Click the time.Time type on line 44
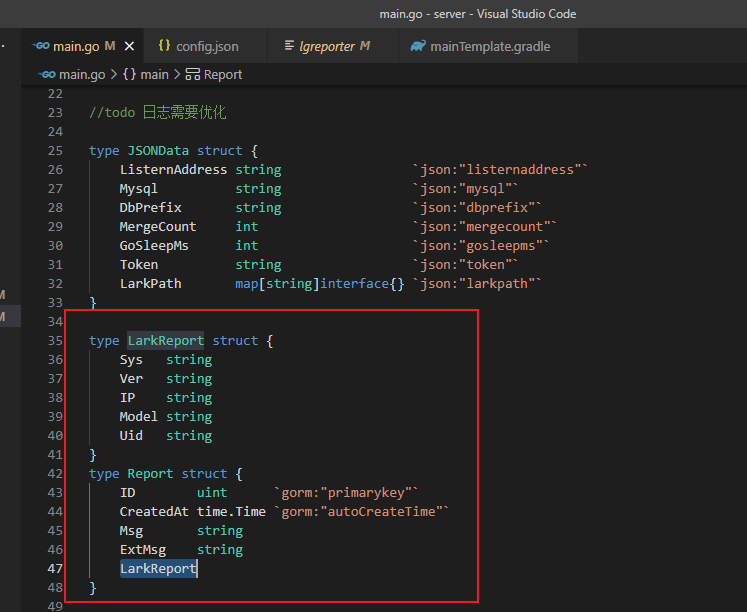The width and height of the screenshot is (747, 612). 231,512
